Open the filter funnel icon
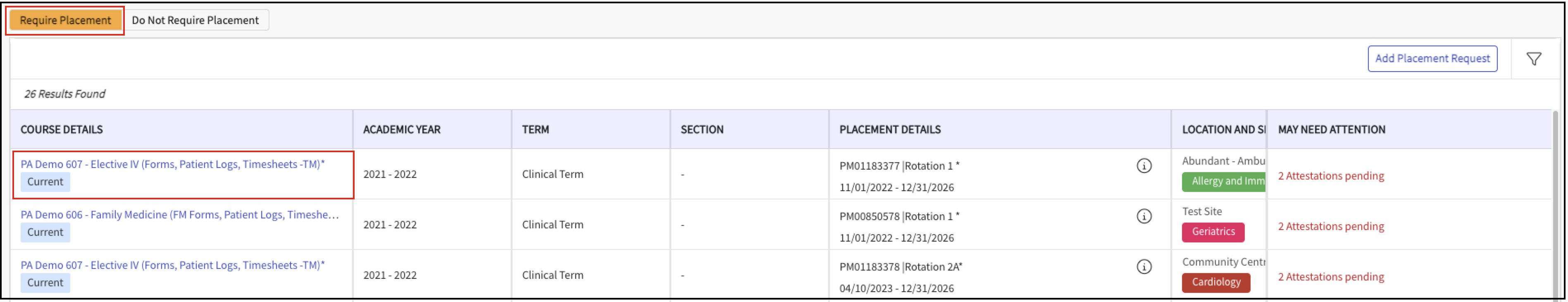 (x=1533, y=58)
